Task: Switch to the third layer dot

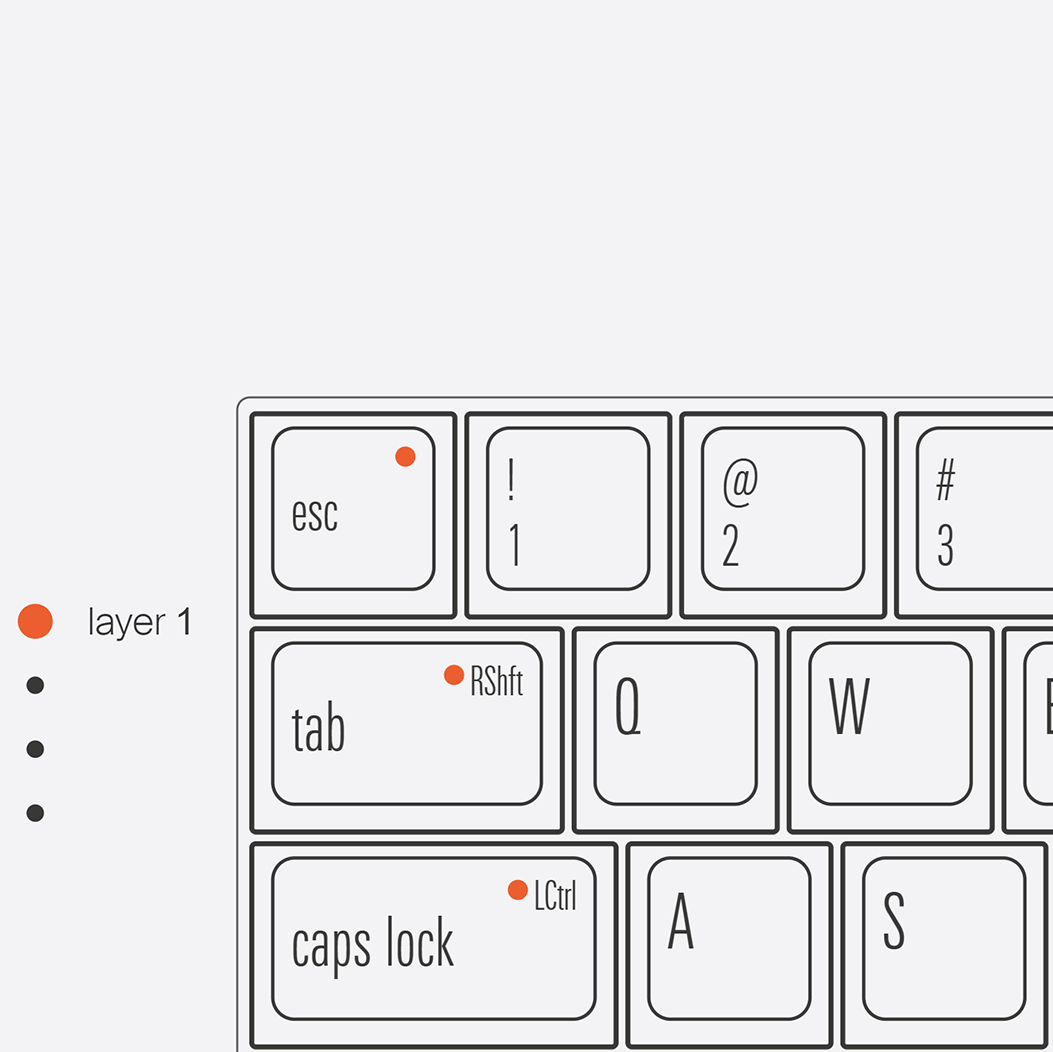Action: pyautogui.click(x=35, y=749)
